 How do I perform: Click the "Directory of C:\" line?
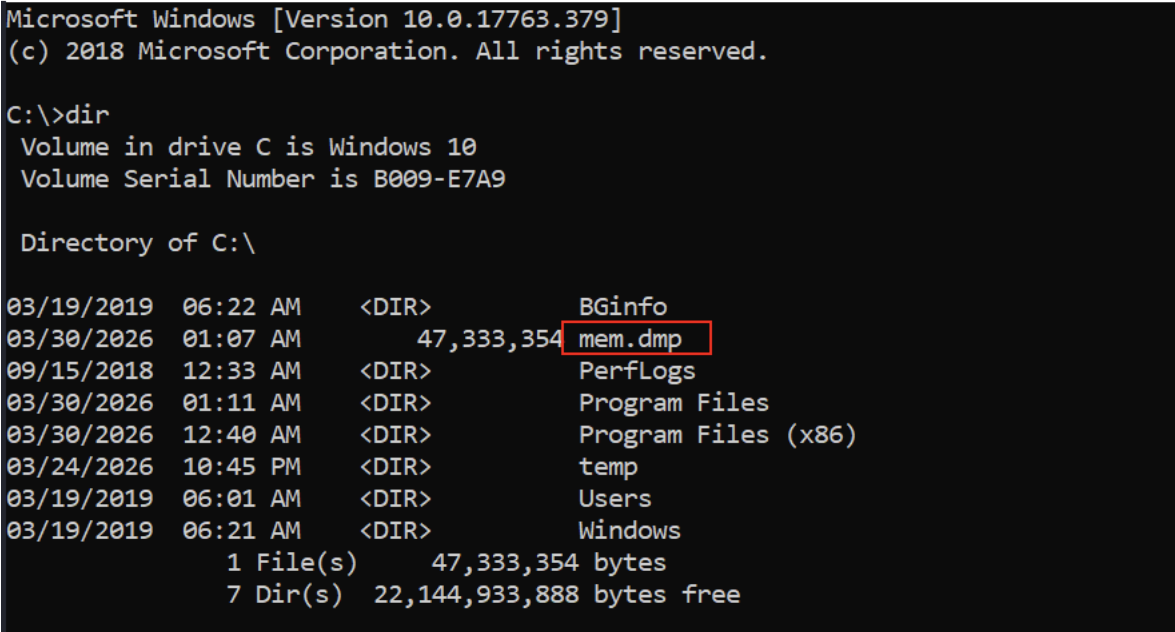point(138,243)
